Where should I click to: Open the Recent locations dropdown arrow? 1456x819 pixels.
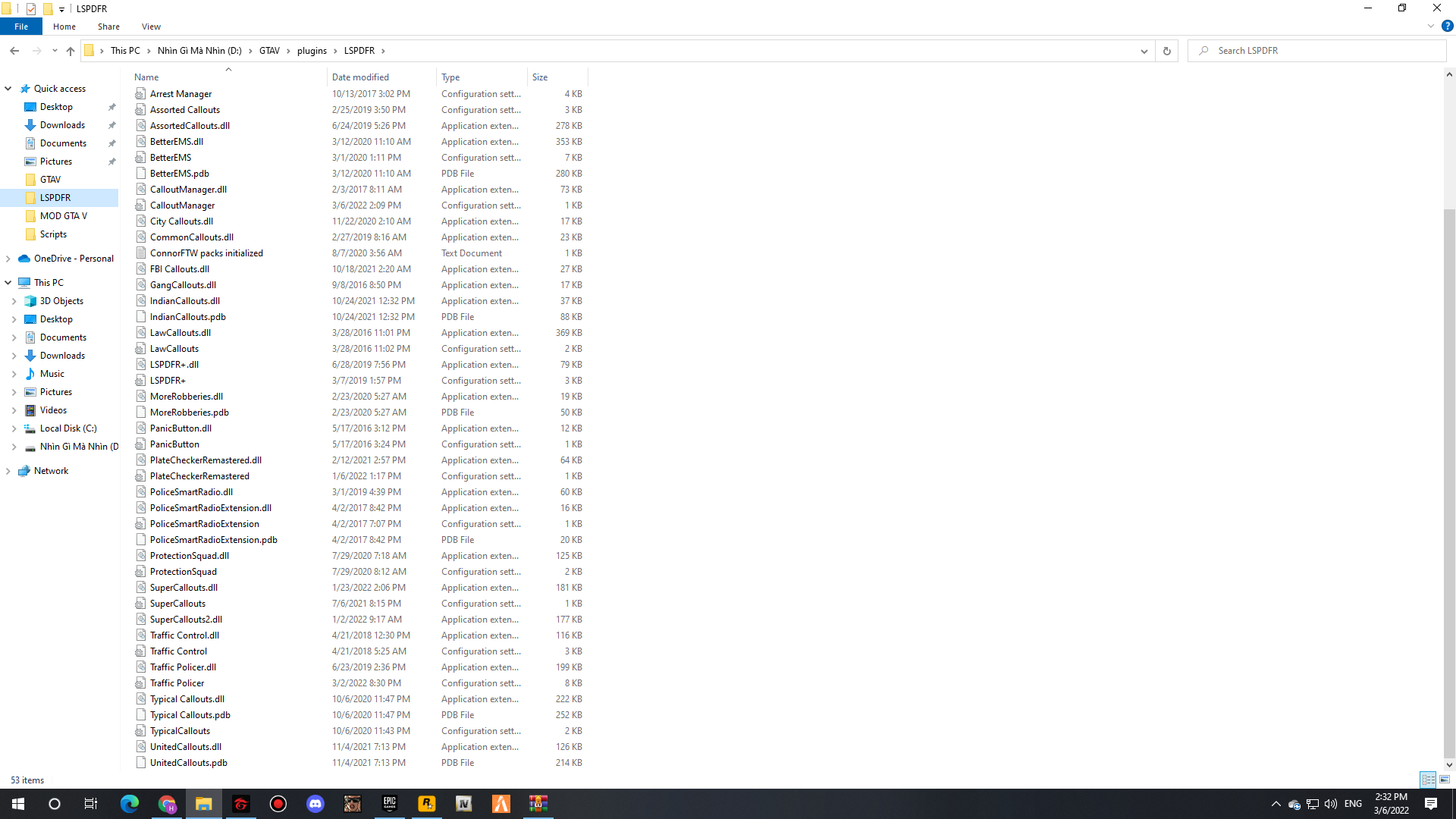[55, 51]
